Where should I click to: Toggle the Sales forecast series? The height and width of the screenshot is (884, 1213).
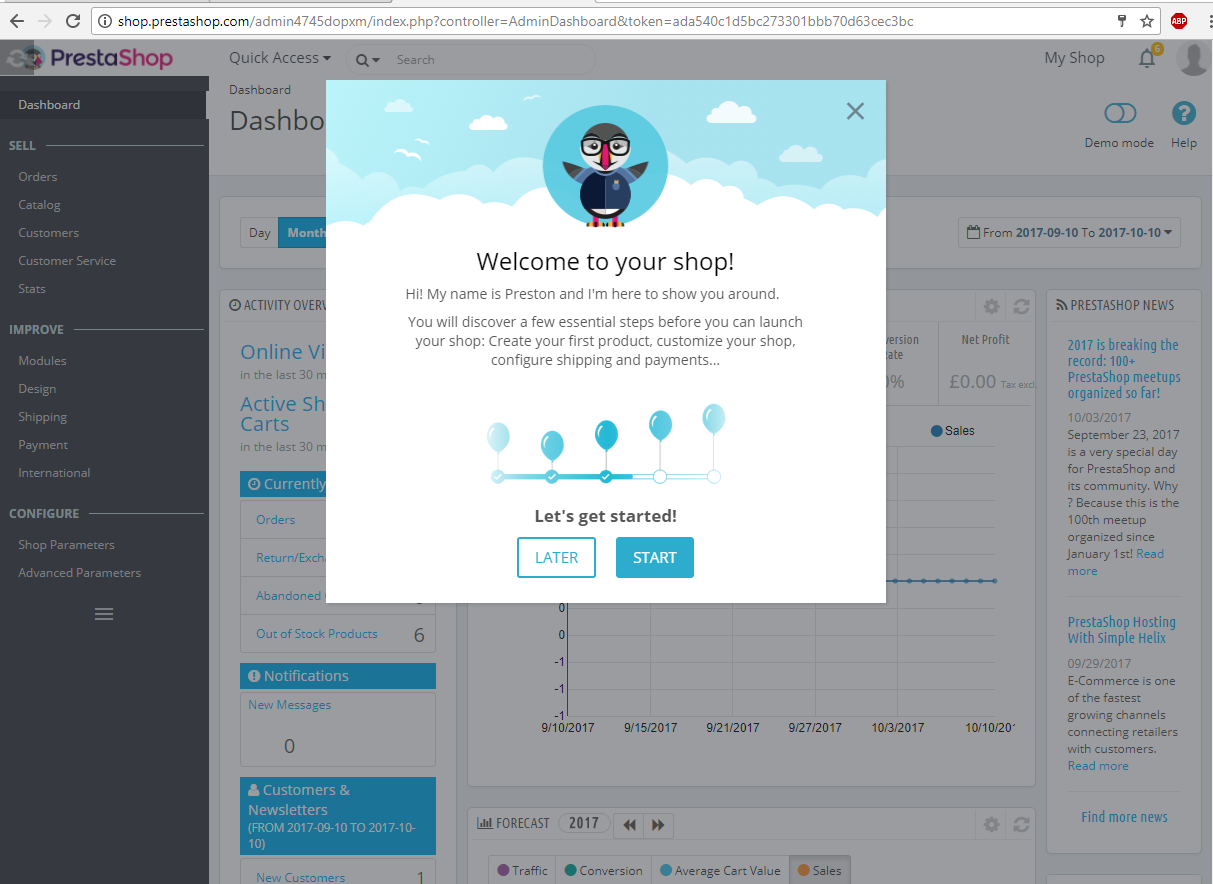click(819, 870)
